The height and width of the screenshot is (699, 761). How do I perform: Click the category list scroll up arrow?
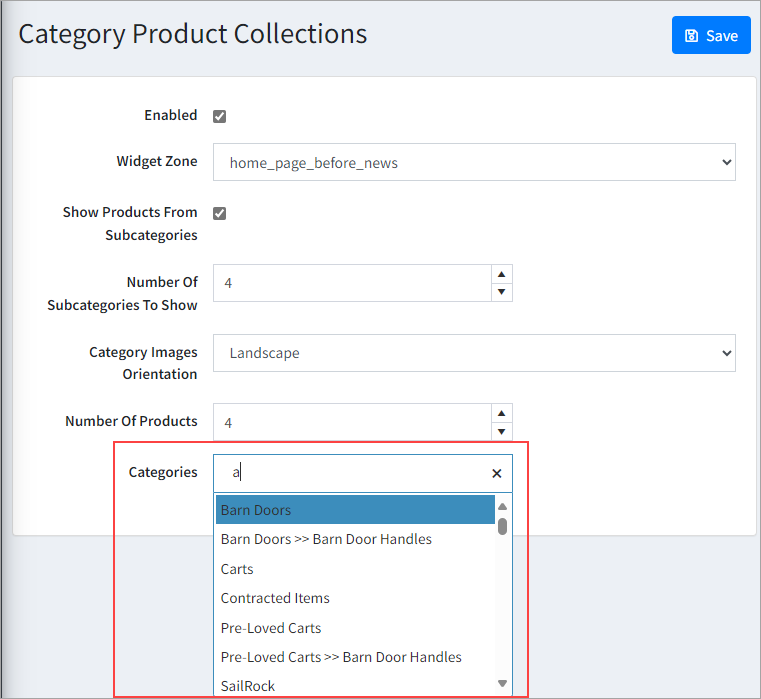click(502, 506)
